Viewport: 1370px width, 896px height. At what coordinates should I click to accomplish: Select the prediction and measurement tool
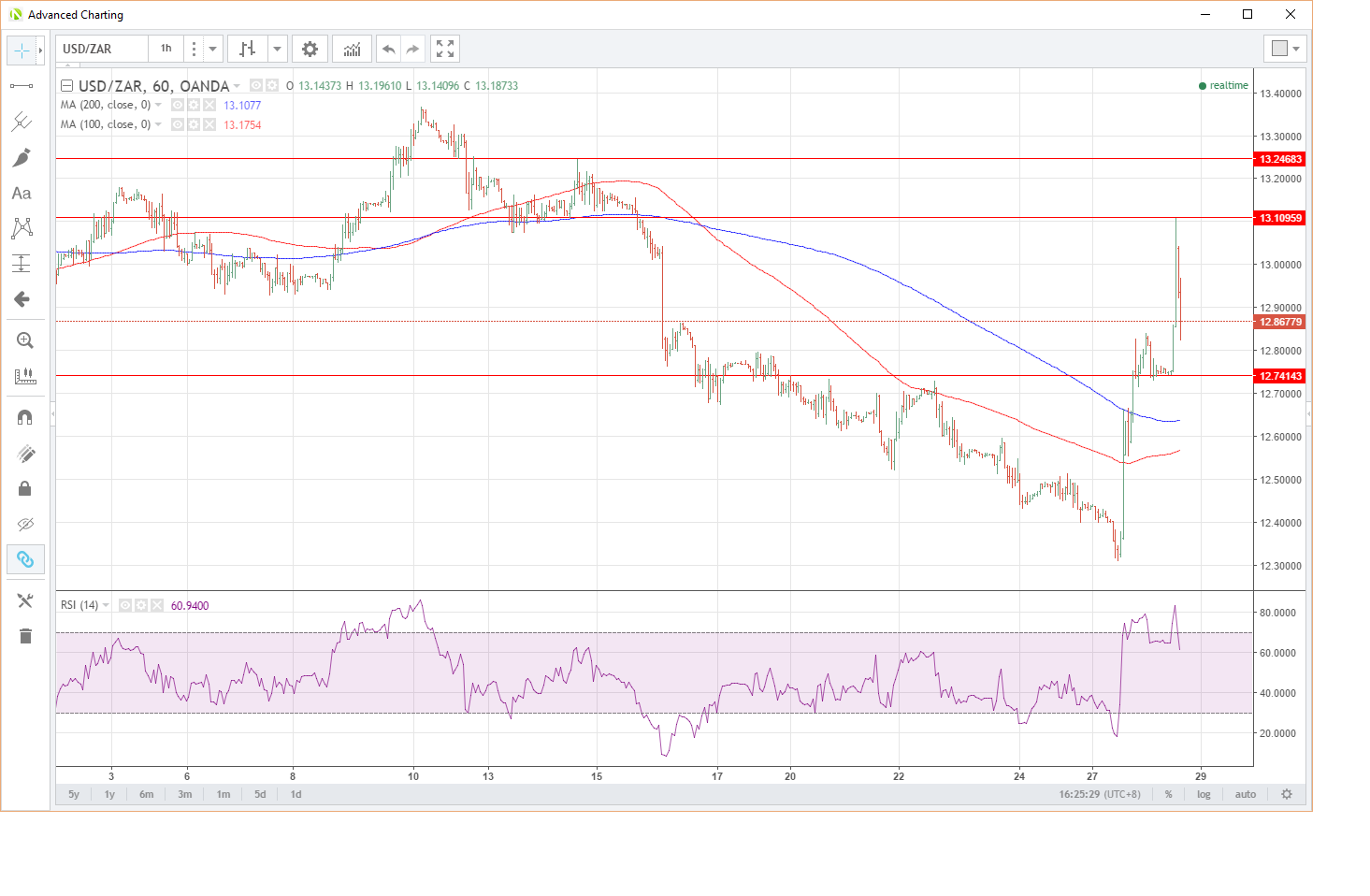22,264
